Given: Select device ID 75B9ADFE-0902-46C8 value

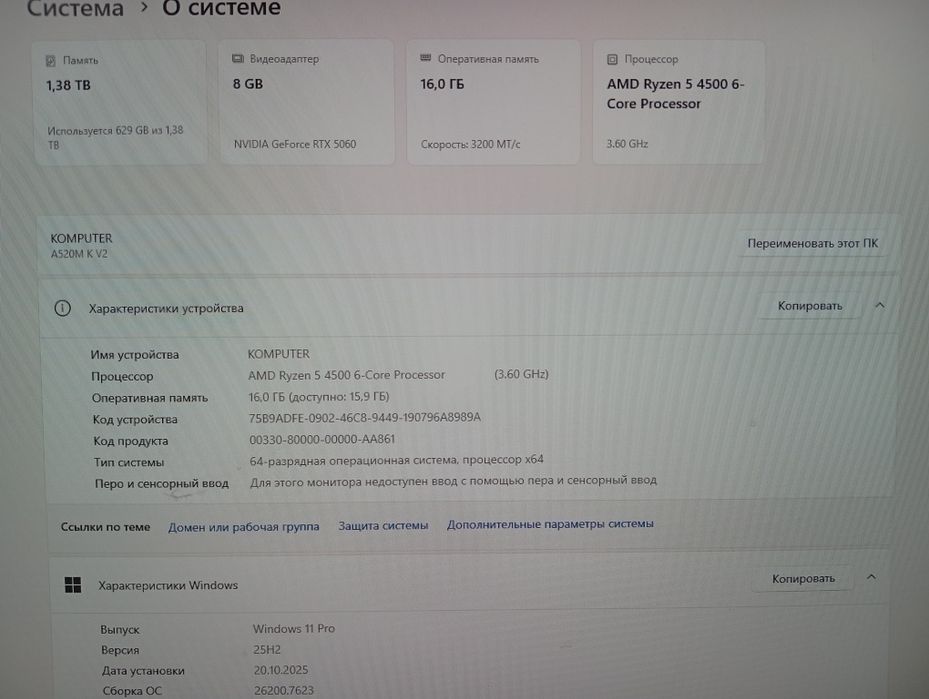Looking at the screenshot, I should [364, 418].
